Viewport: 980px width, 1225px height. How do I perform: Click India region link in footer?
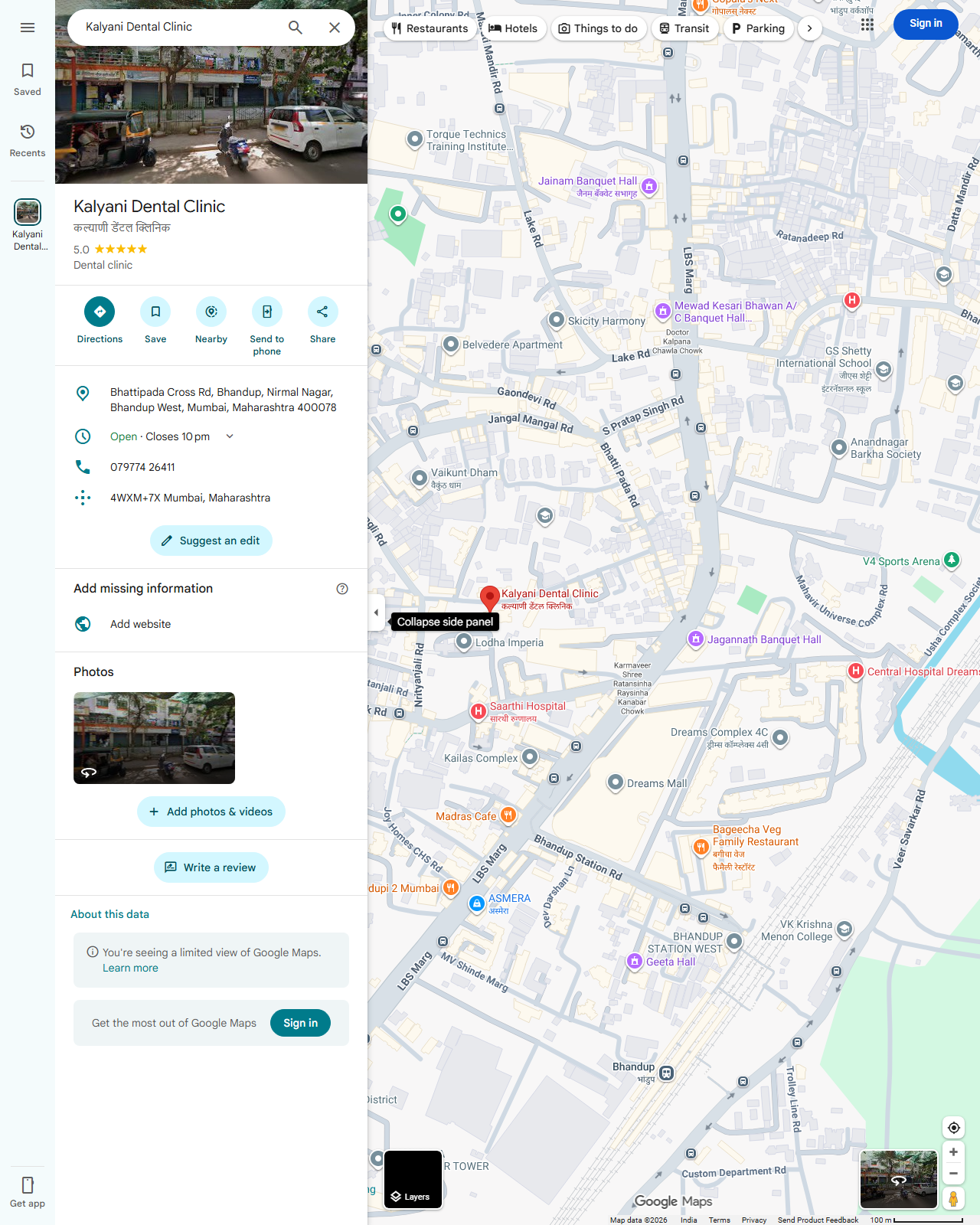(x=689, y=1220)
